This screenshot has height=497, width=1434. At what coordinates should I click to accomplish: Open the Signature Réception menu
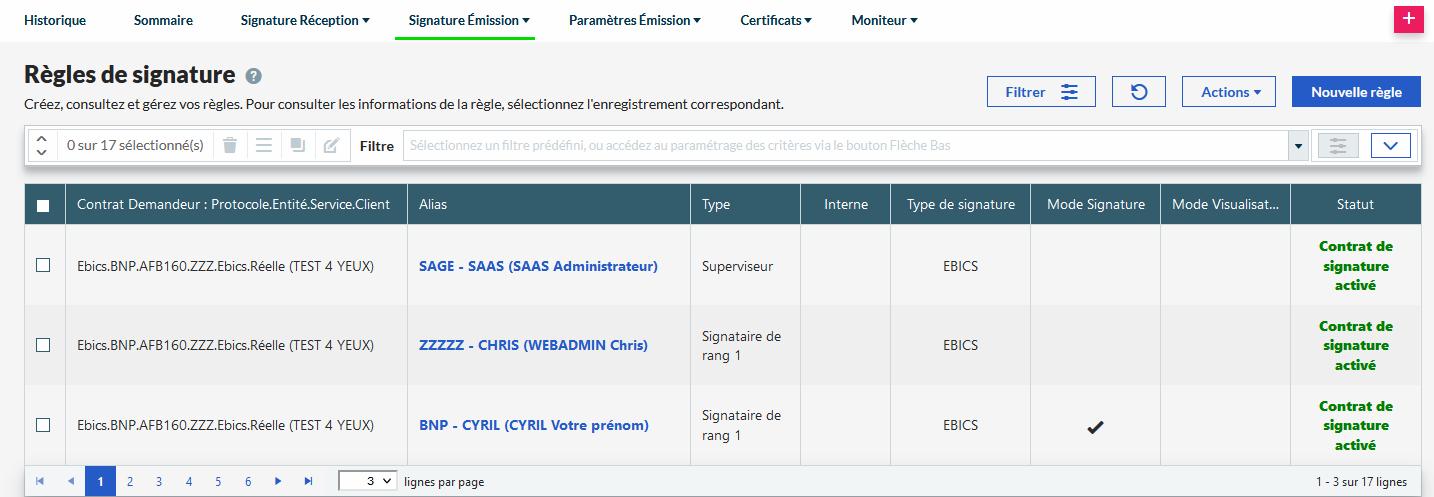[x=305, y=20]
